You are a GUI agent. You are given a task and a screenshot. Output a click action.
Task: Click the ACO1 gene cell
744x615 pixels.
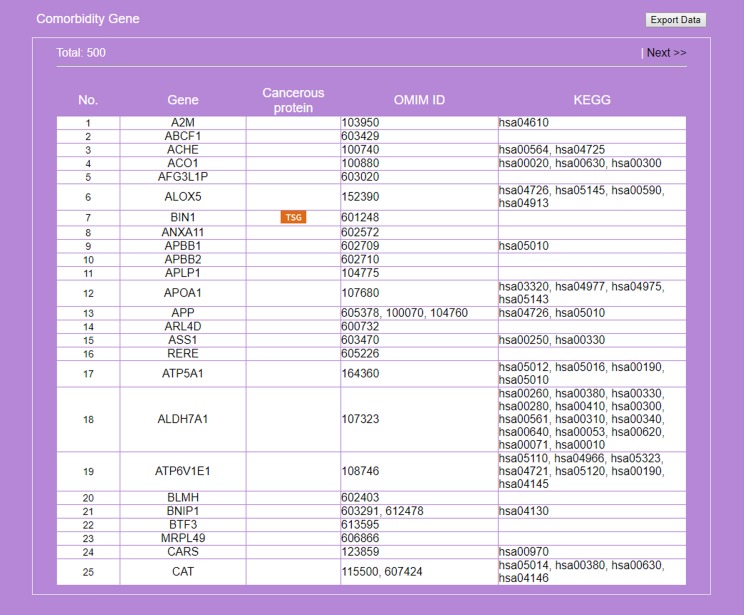[183, 163]
